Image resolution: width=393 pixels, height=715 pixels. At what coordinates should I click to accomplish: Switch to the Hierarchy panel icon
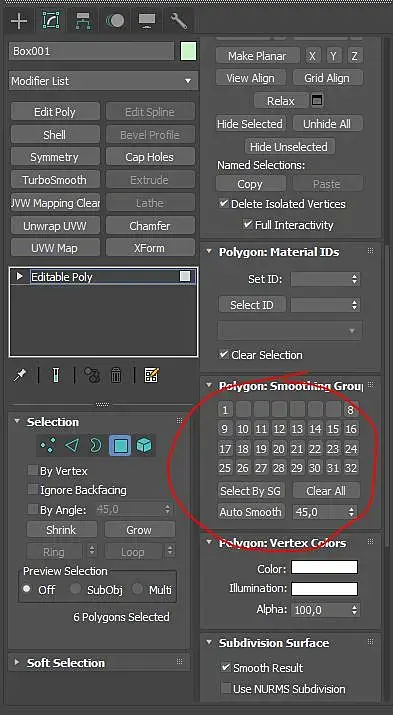83,21
